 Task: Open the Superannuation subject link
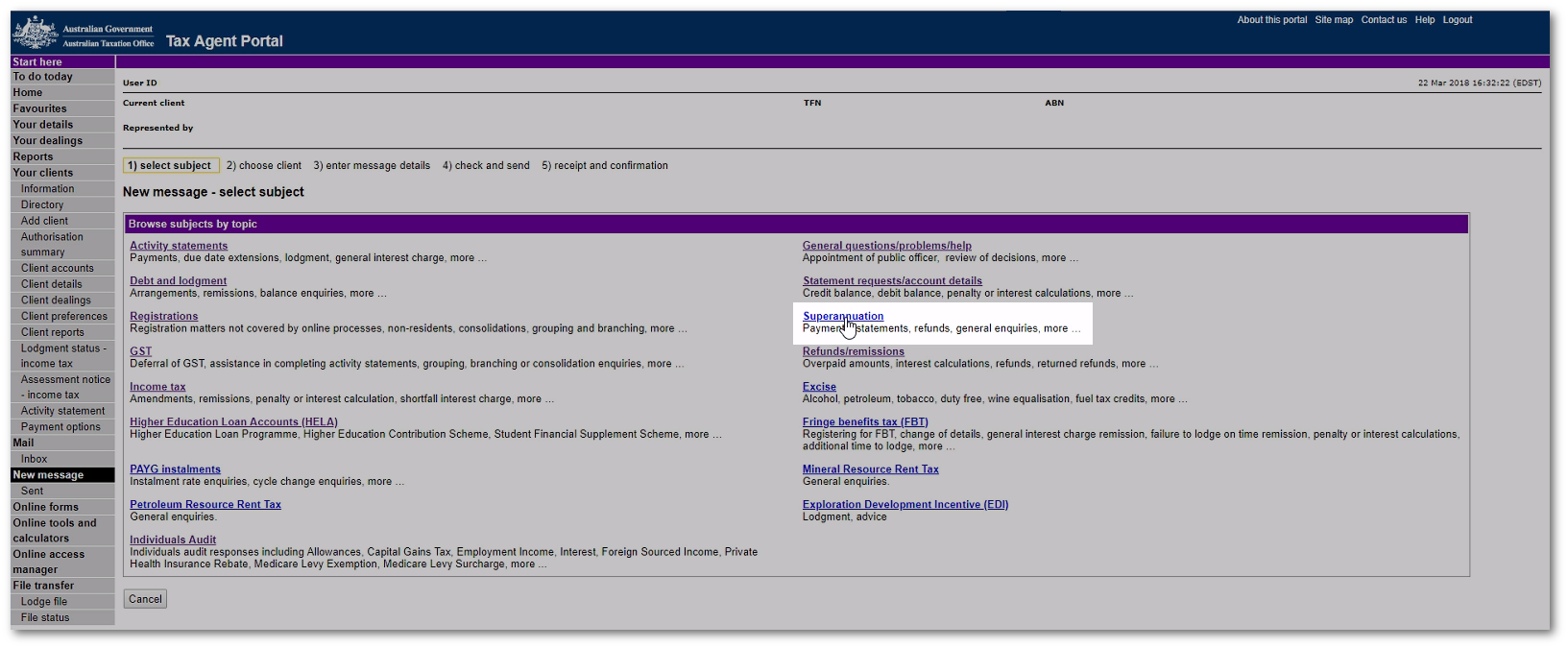(x=842, y=316)
